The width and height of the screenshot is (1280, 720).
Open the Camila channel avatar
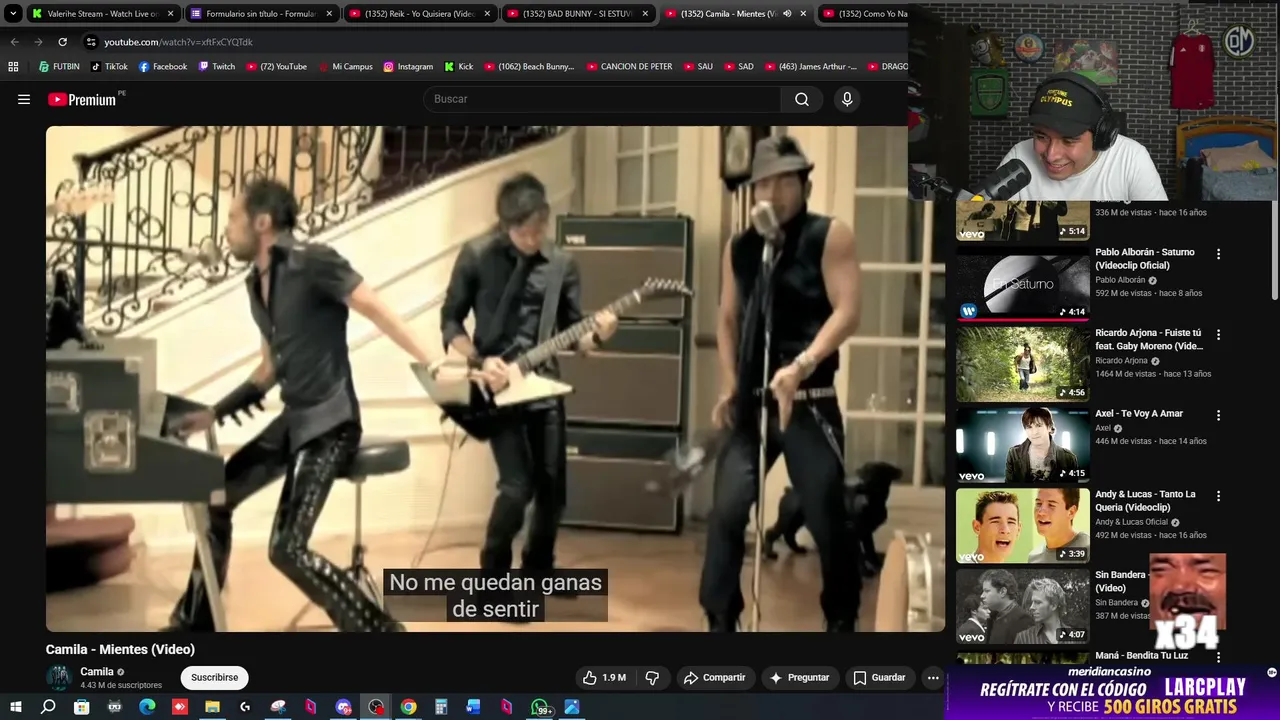(x=59, y=678)
